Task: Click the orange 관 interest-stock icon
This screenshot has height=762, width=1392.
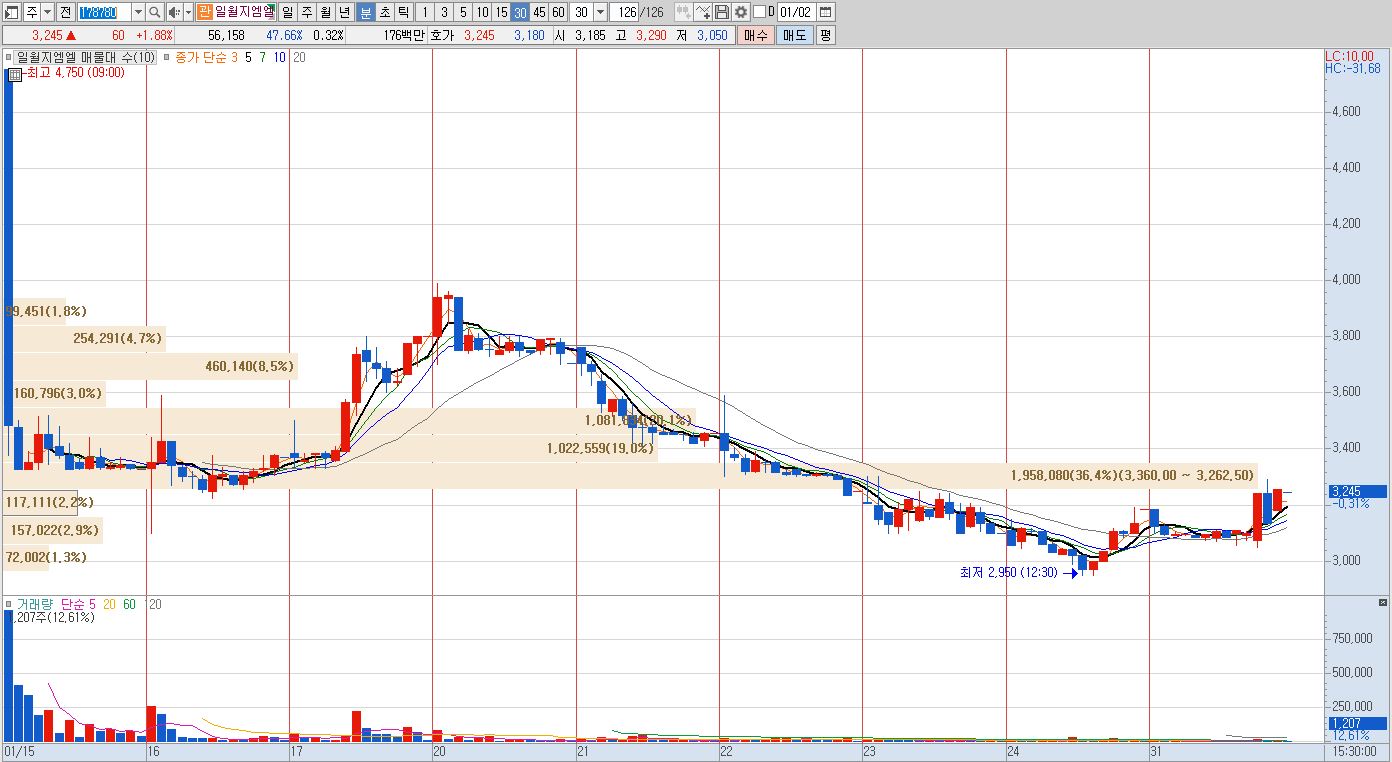Action: pos(204,12)
